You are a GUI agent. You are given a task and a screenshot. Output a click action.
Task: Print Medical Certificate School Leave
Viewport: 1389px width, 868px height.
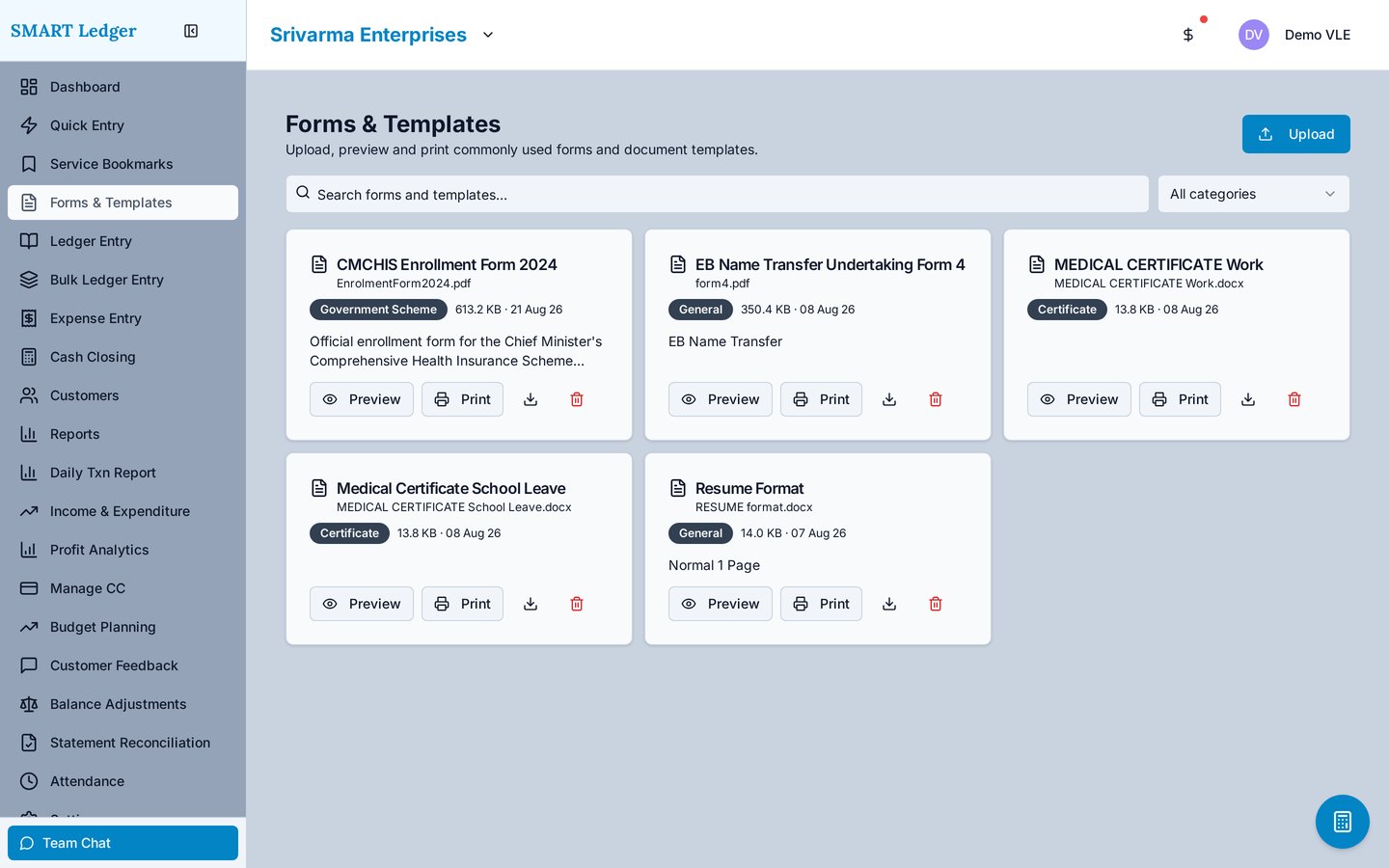pos(462,604)
